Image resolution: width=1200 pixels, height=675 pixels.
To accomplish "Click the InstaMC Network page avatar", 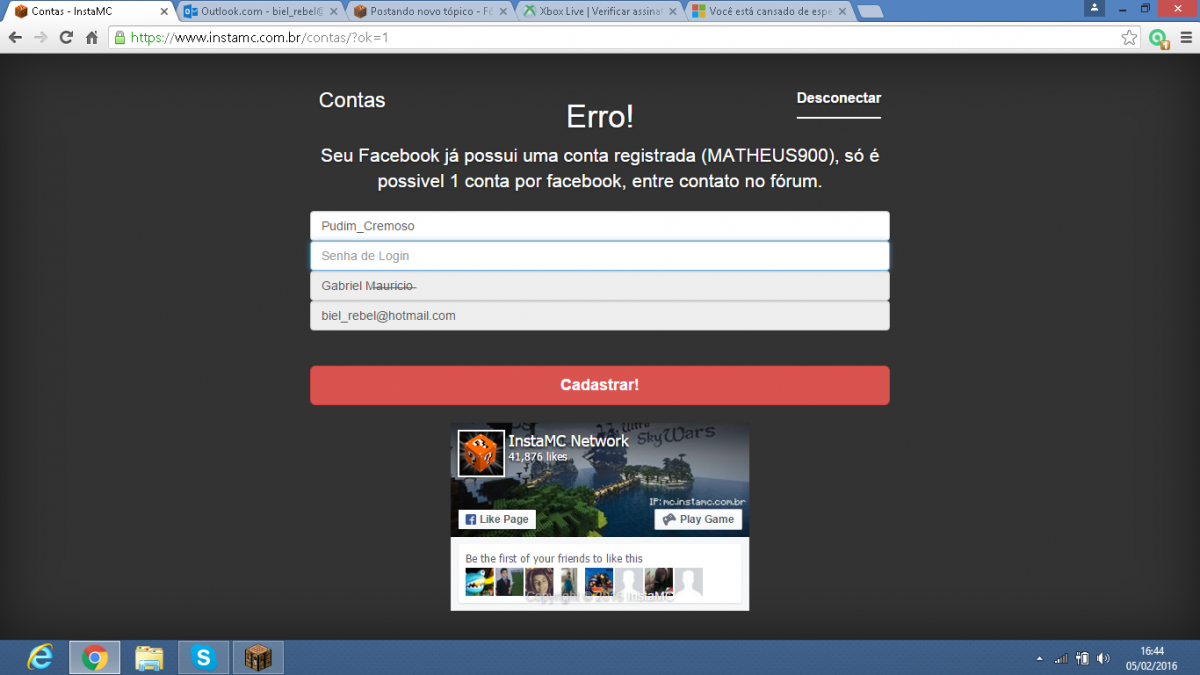I will point(482,454).
